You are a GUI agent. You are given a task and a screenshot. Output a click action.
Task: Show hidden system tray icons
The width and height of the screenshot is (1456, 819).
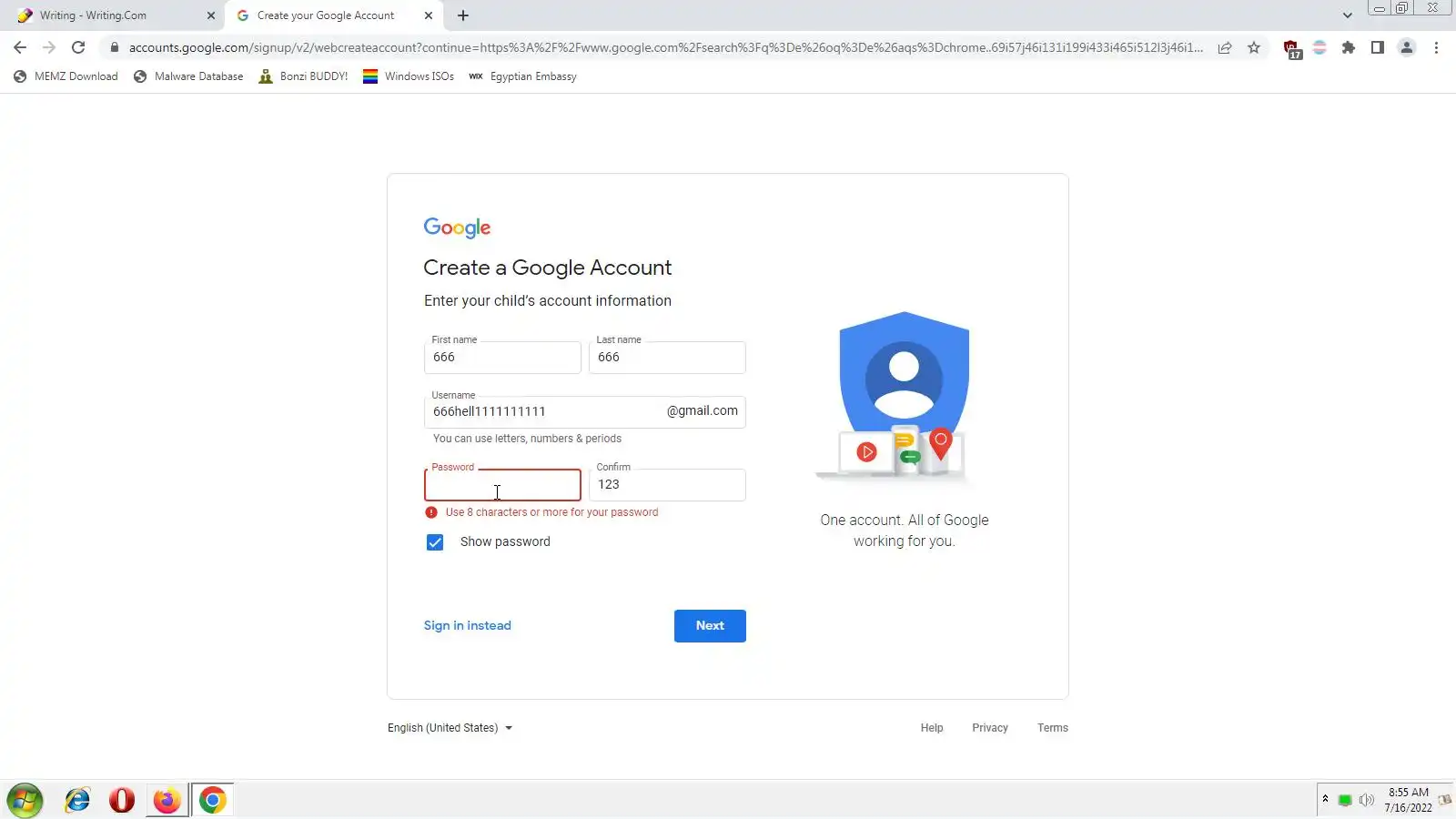click(x=1325, y=799)
